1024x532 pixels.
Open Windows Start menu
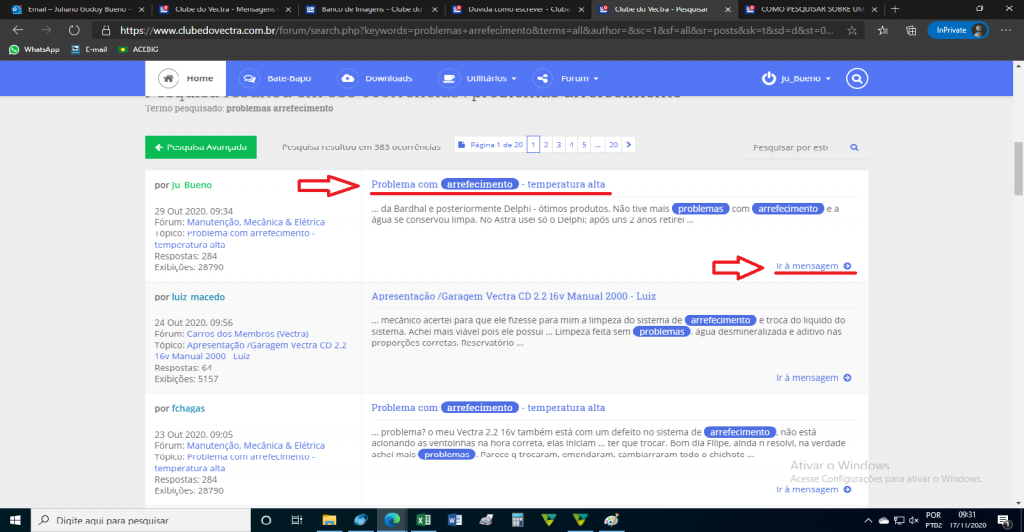[15, 520]
